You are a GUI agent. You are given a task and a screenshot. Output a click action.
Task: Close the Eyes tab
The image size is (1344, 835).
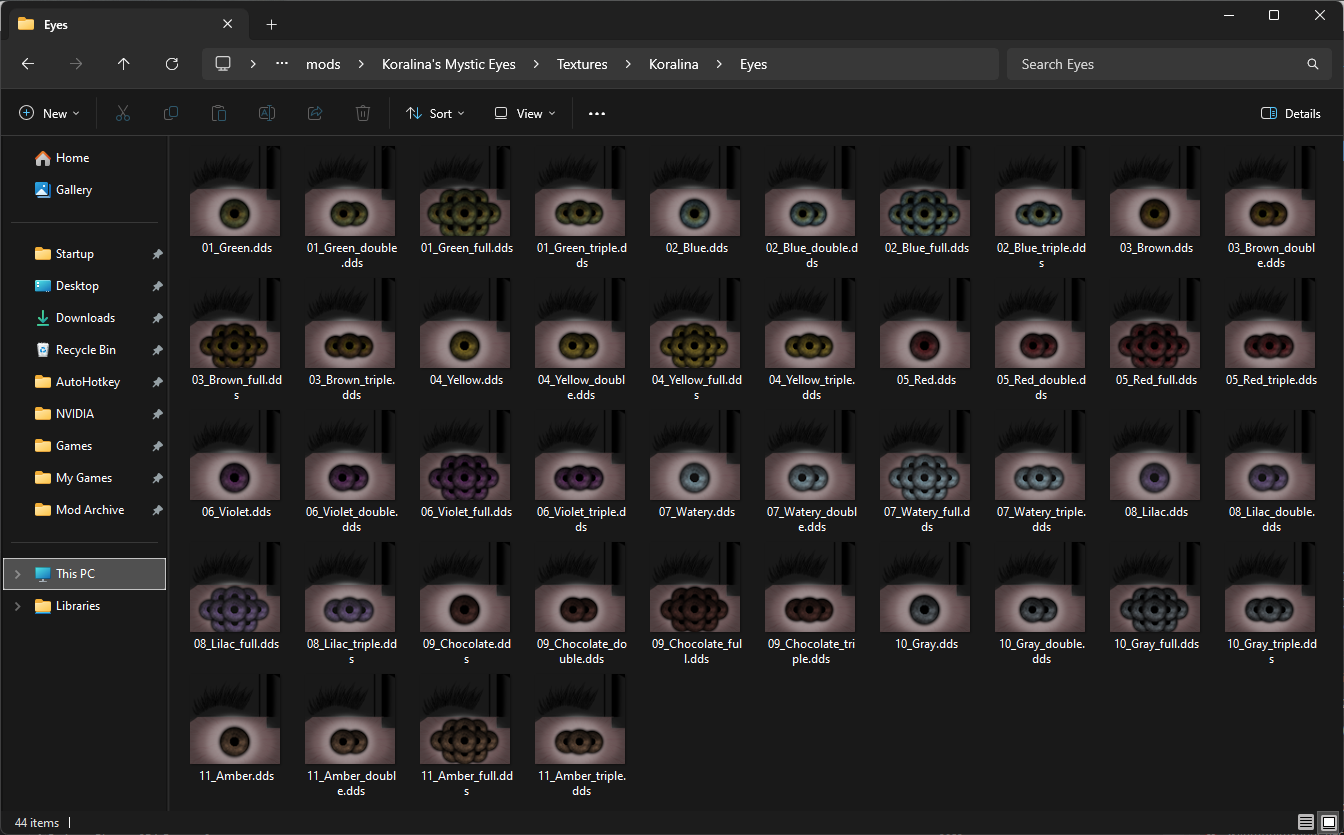point(228,24)
